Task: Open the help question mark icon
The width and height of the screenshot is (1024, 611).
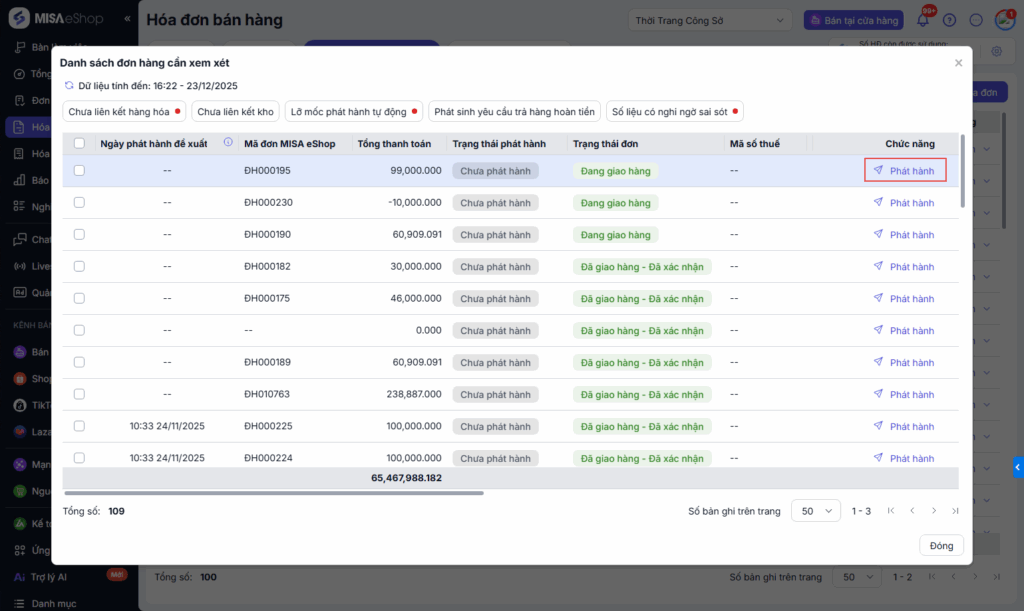Action: pos(949,20)
